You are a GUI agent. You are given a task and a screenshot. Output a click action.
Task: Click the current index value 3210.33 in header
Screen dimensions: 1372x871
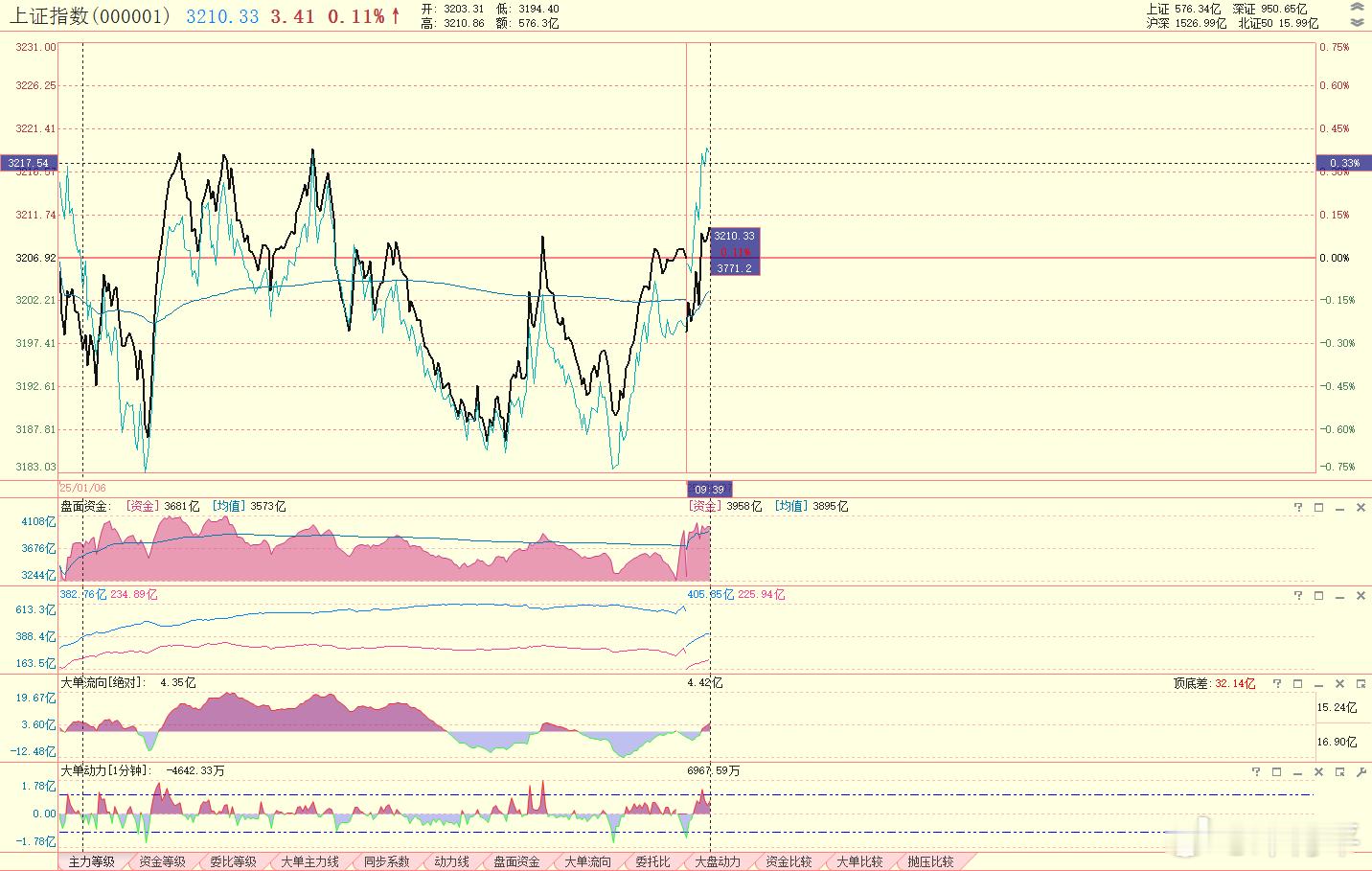[222, 16]
